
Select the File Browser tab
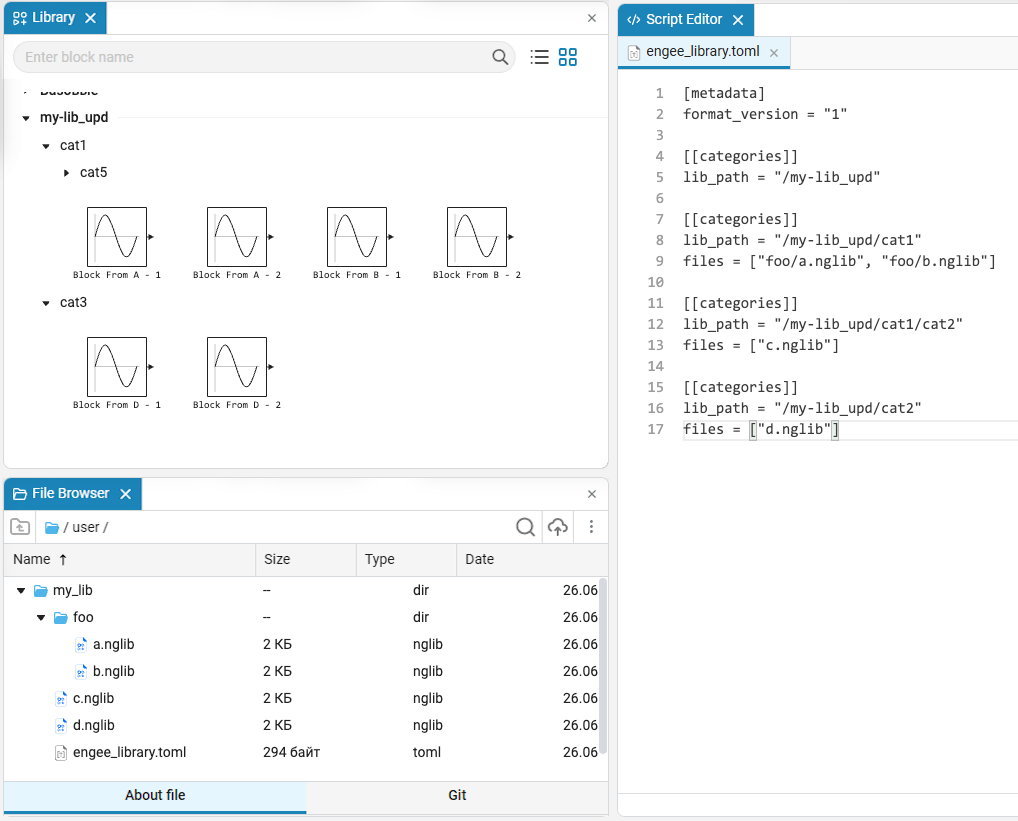point(73,494)
